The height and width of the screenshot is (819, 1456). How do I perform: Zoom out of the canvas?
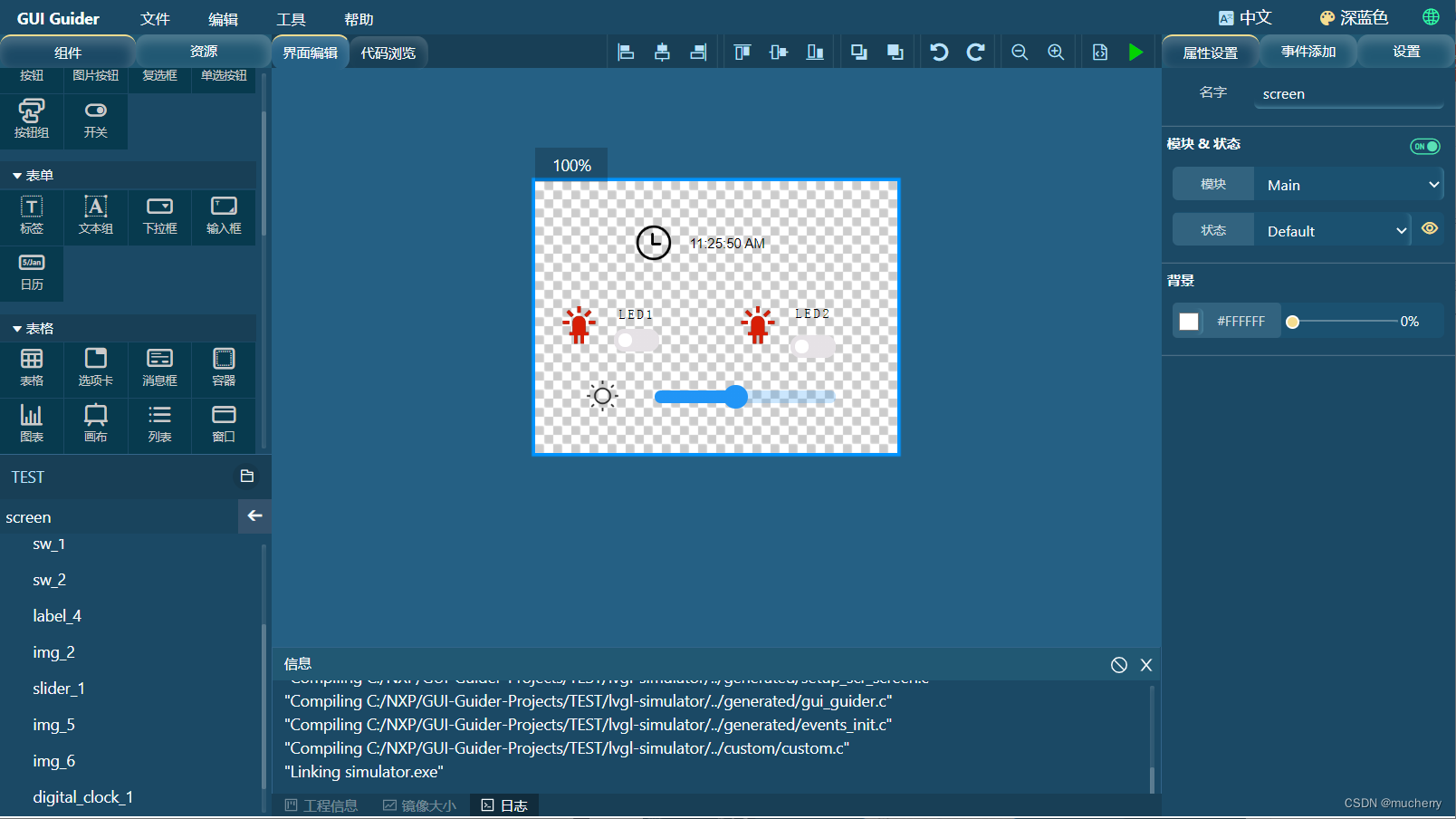[x=1020, y=53]
